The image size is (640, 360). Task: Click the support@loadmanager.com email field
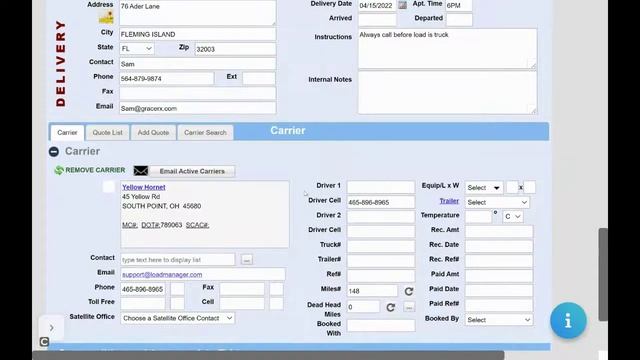[203, 275]
